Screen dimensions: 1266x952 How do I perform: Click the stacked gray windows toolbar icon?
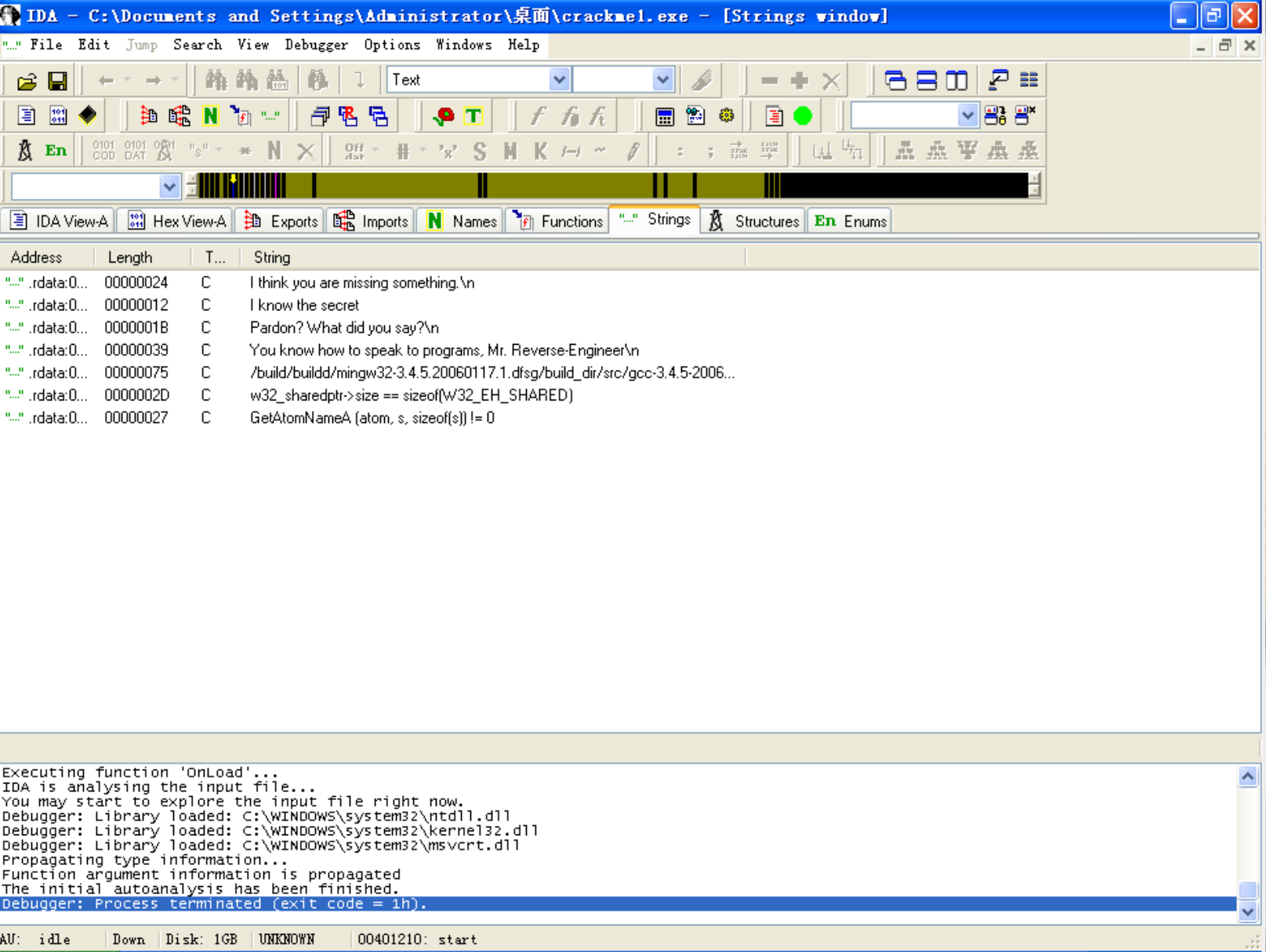319,116
